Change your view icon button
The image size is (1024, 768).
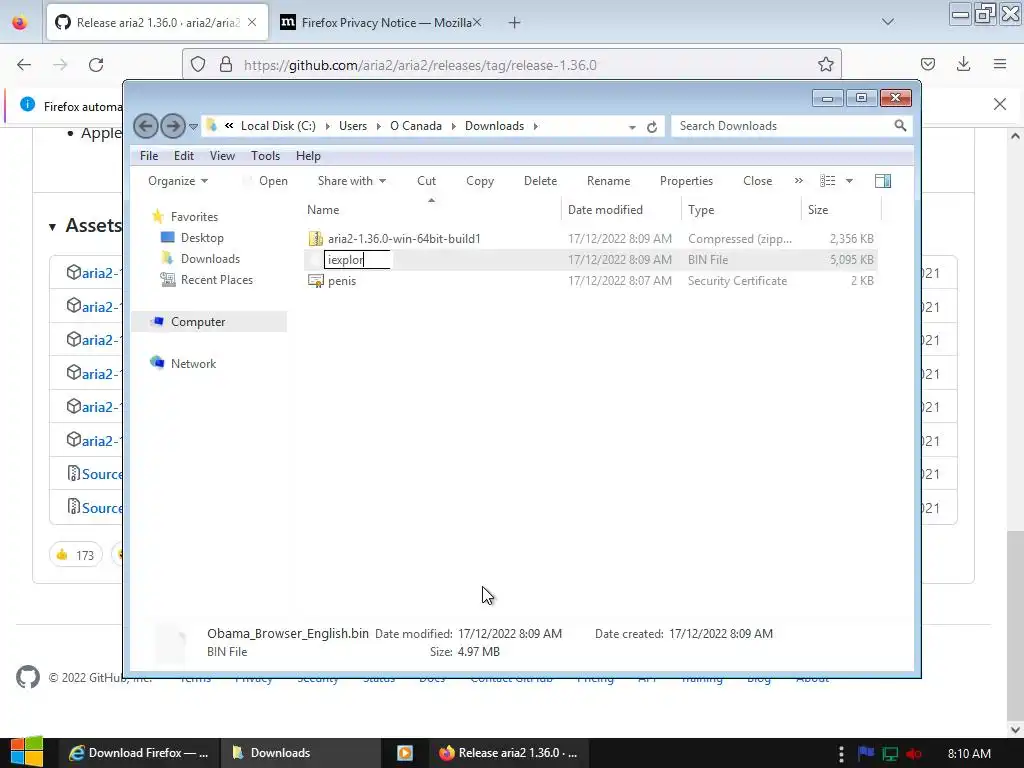[x=827, y=181]
